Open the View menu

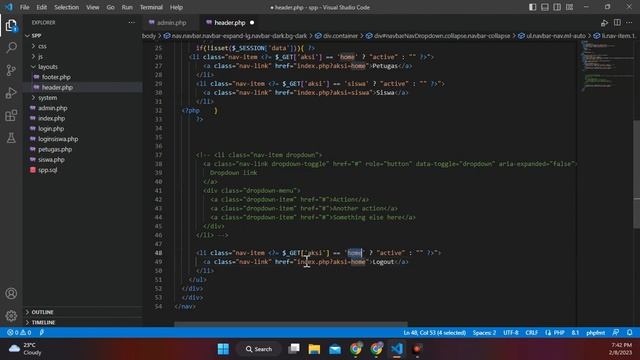point(93,7)
